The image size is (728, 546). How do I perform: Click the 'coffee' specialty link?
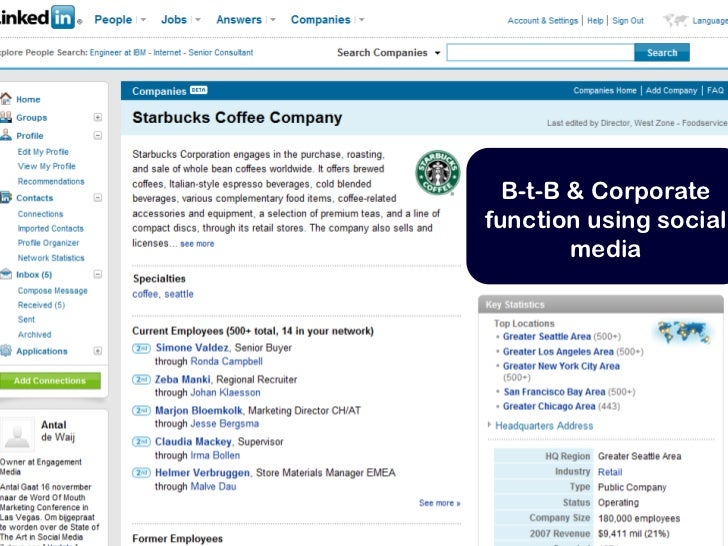click(x=145, y=294)
